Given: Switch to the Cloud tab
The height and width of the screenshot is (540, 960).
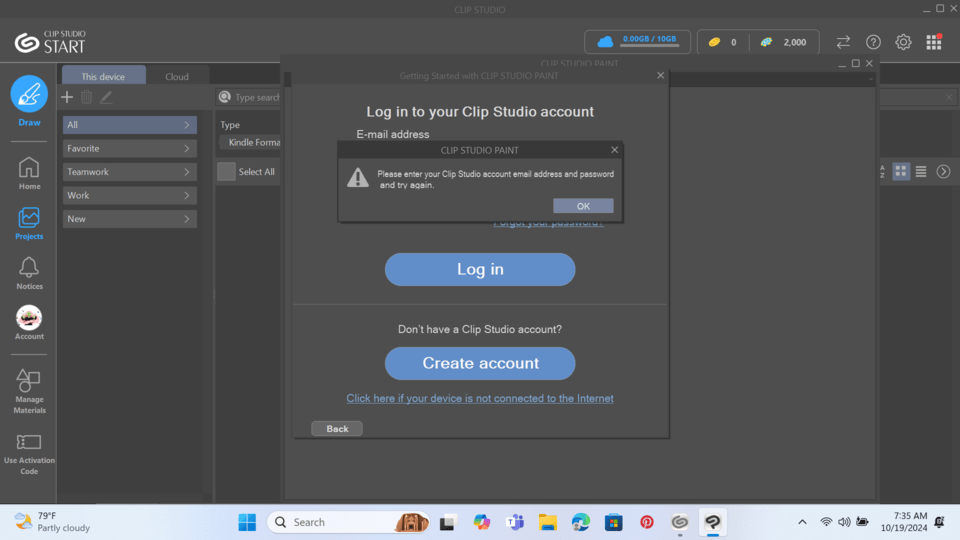Looking at the screenshot, I should pyautogui.click(x=177, y=76).
